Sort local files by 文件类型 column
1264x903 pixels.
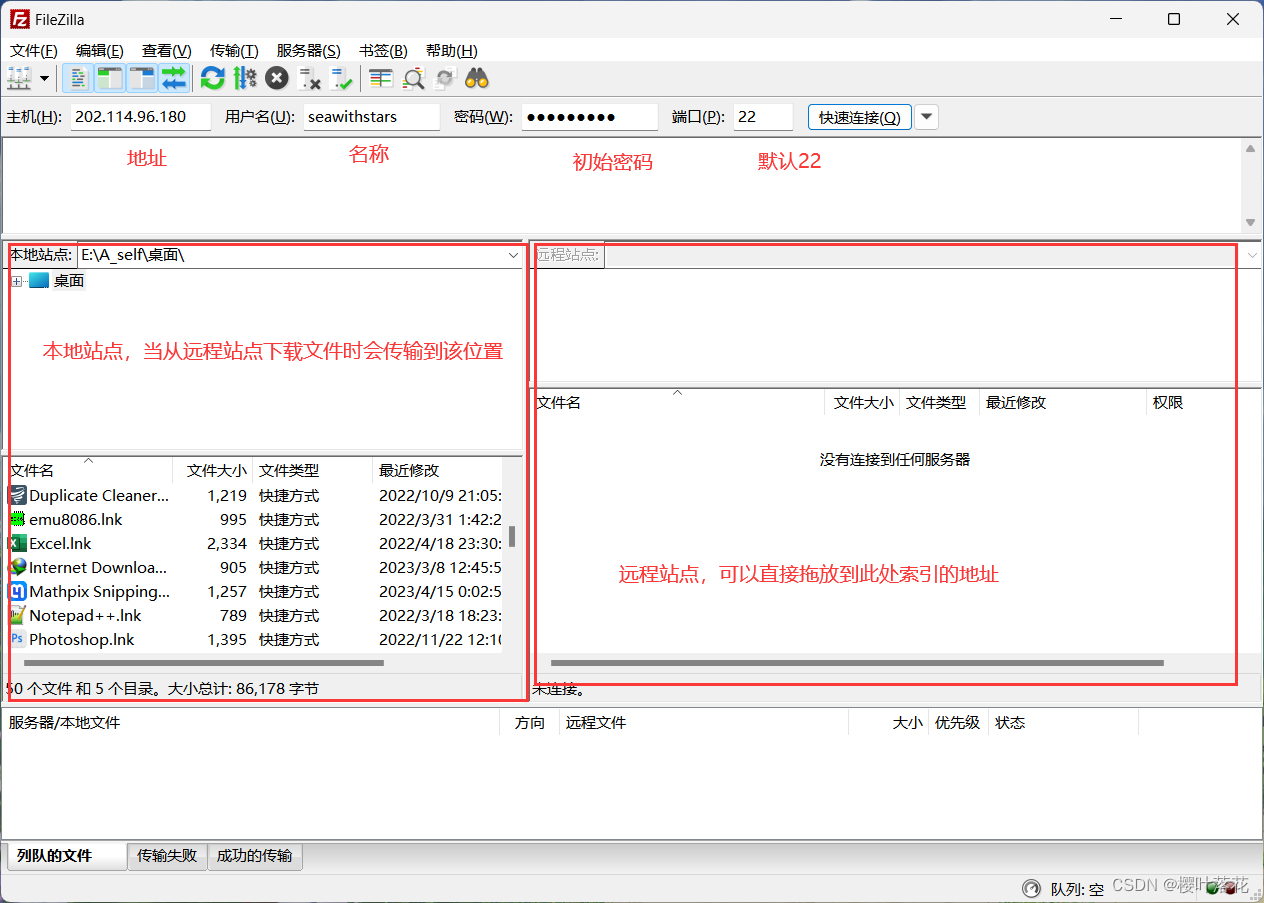point(313,470)
